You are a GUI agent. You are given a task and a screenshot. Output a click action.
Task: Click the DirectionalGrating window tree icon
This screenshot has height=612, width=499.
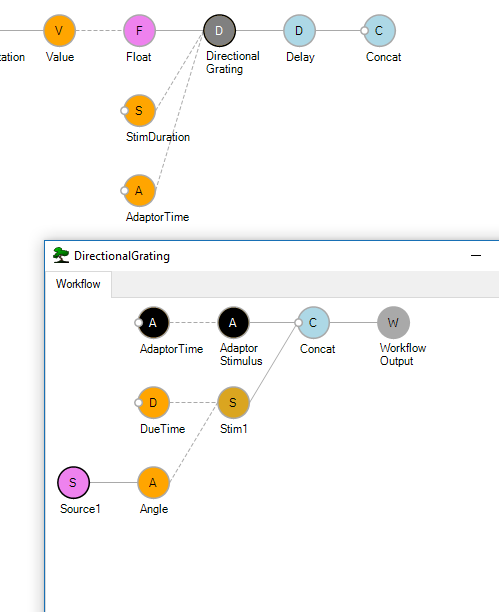tap(61, 256)
